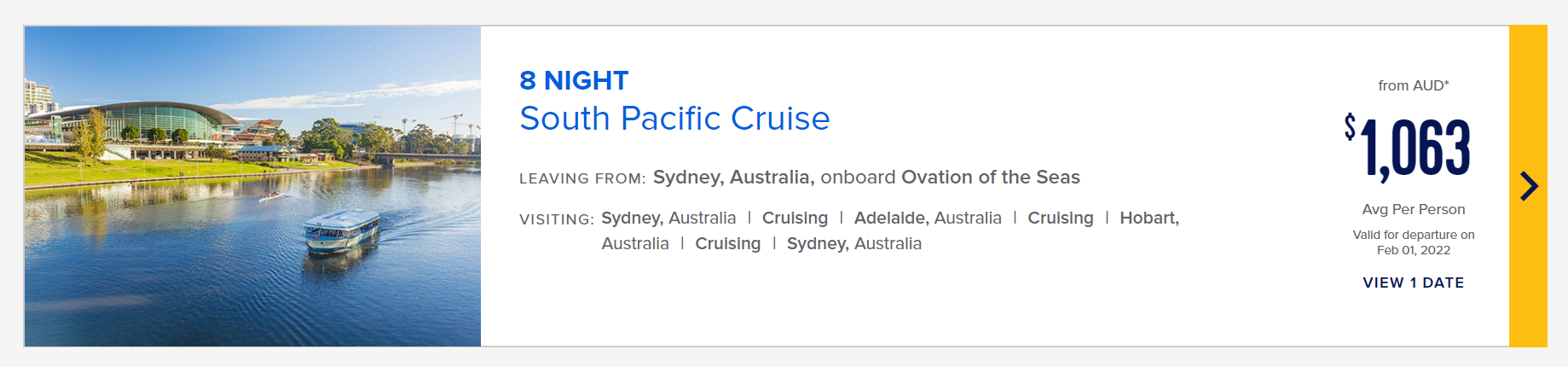Screen dimensions: 1568x367
Task: Click Sydney, Australia in the Leaving From line
Action: [x=732, y=177]
